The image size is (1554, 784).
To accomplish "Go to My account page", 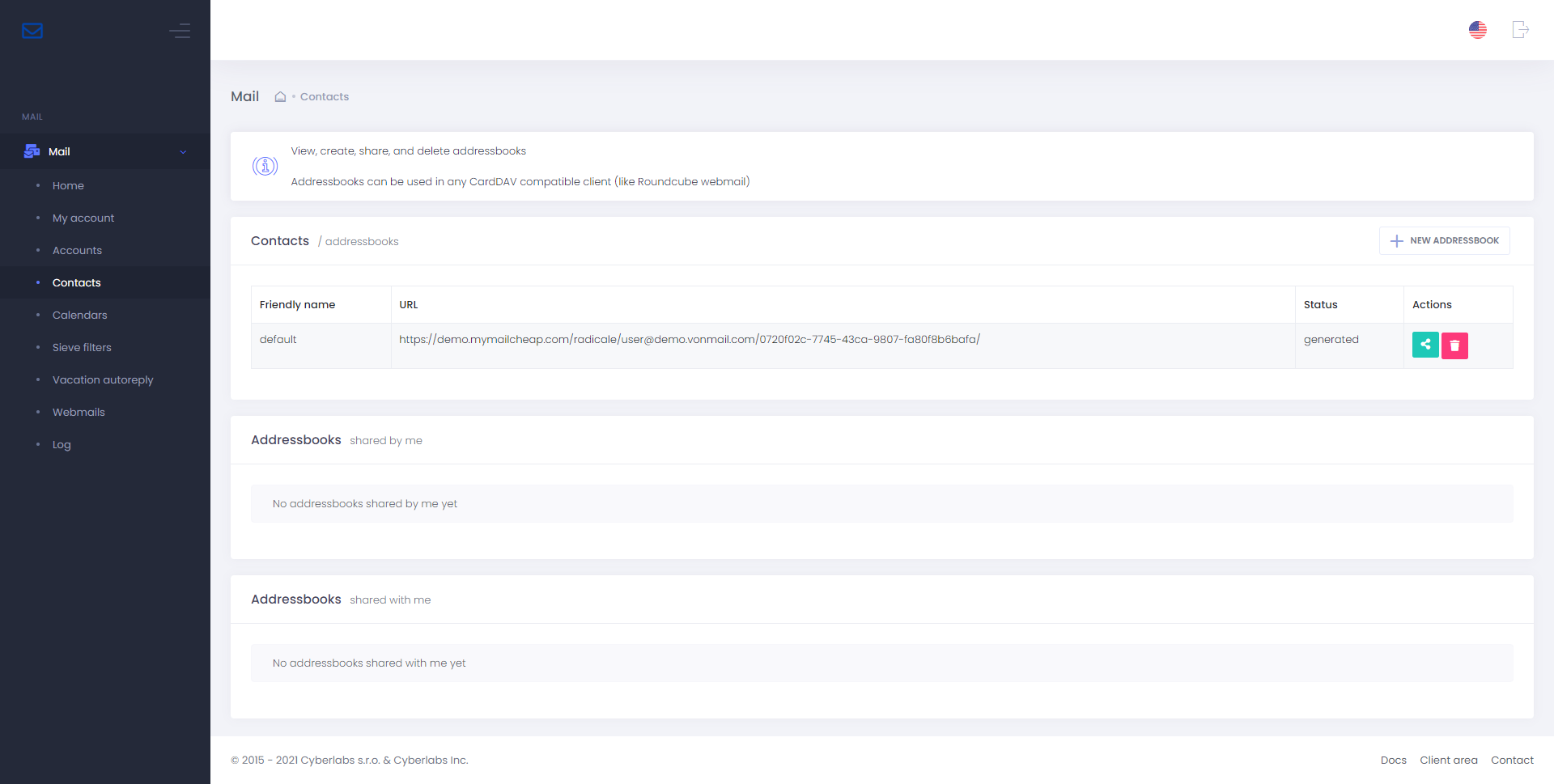I will point(83,218).
